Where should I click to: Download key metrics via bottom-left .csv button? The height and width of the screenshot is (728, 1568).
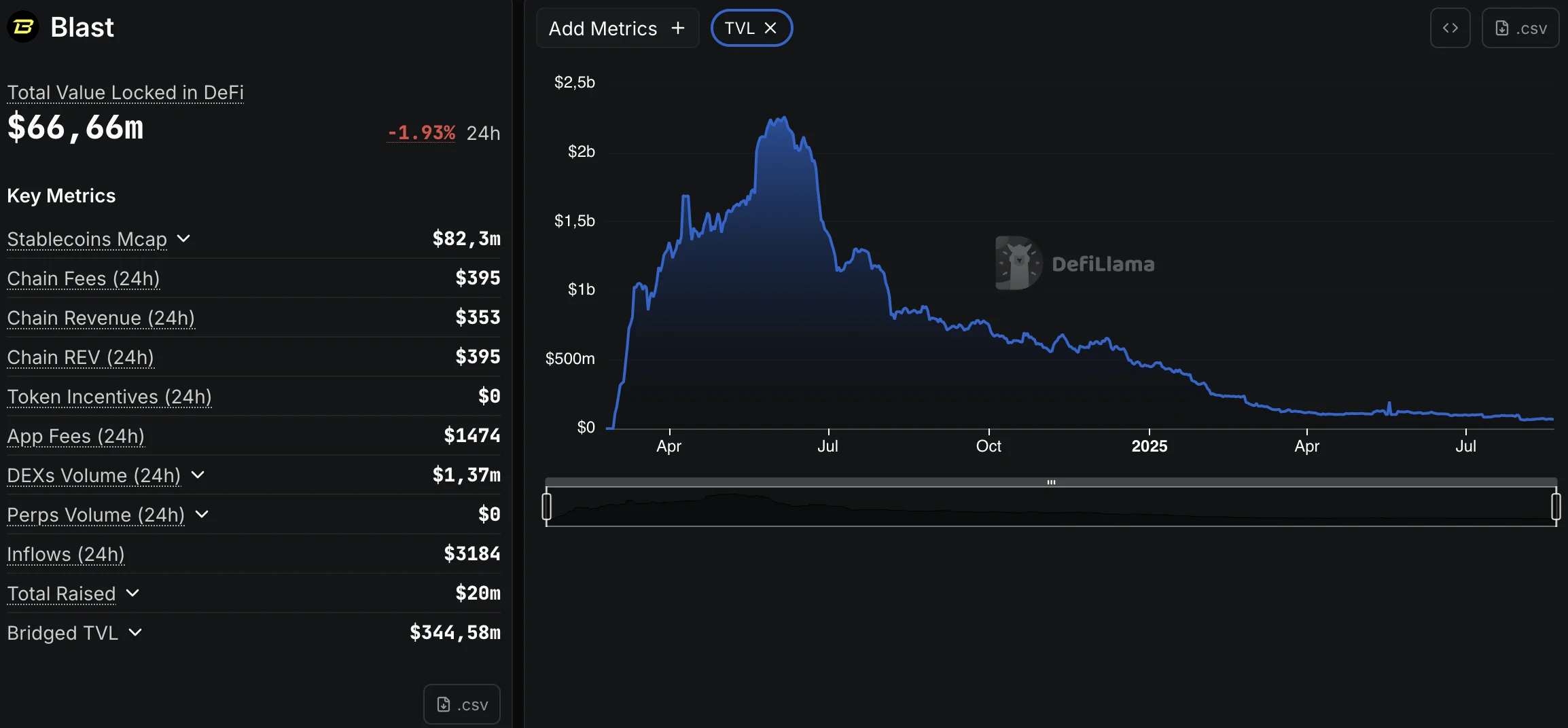462,704
